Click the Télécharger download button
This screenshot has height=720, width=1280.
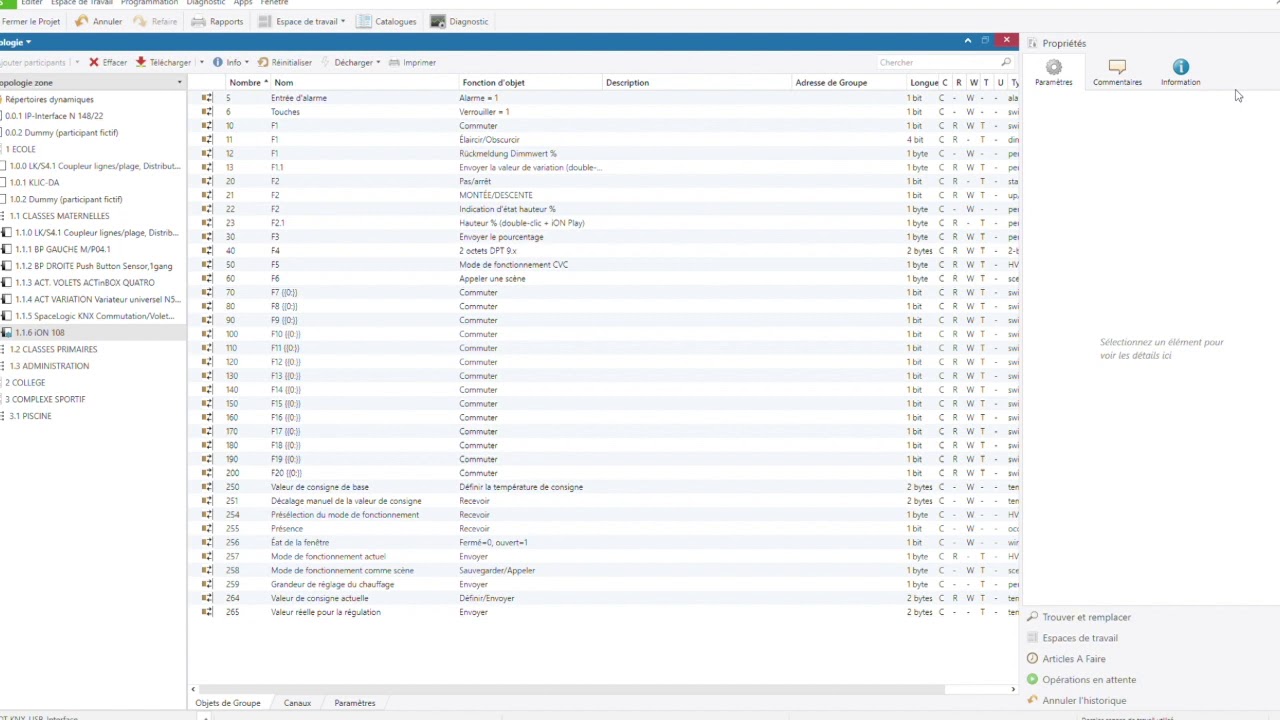point(163,62)
